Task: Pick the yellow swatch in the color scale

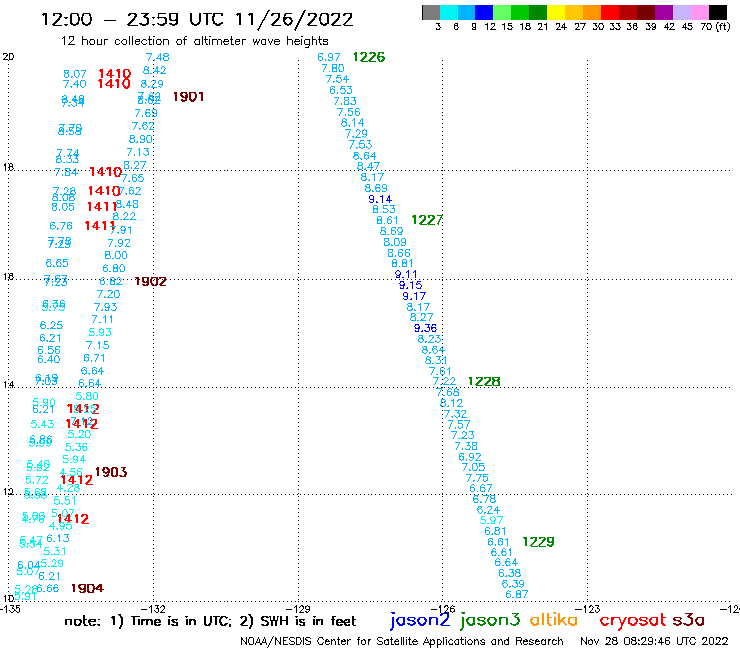Action: 556,12
